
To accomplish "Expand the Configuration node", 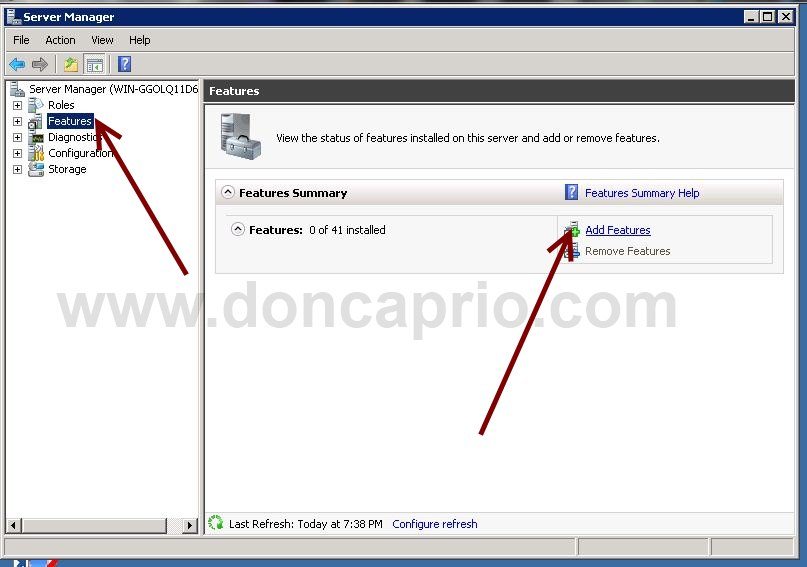I will (x=17, y=153).
